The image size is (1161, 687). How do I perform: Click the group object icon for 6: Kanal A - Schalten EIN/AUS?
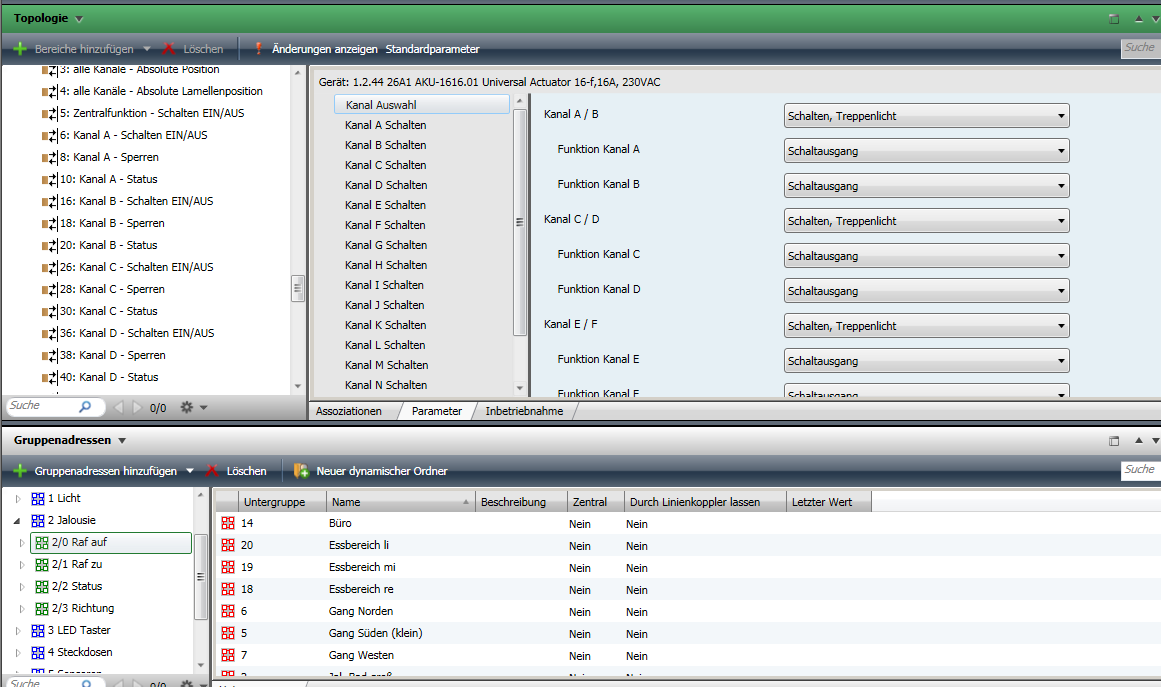pos(50,135)
